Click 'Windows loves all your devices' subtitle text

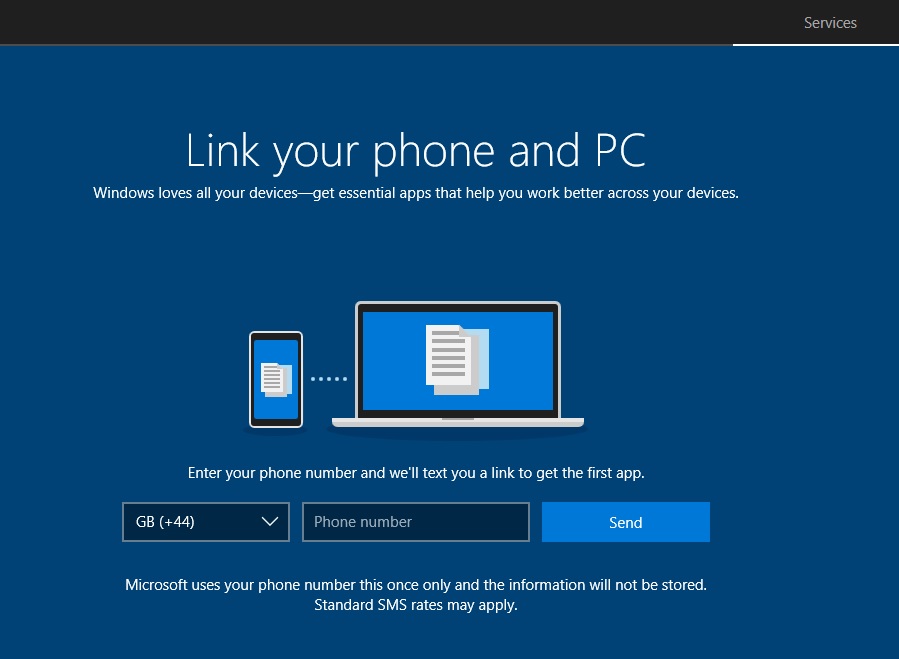(x=416, y=193)
